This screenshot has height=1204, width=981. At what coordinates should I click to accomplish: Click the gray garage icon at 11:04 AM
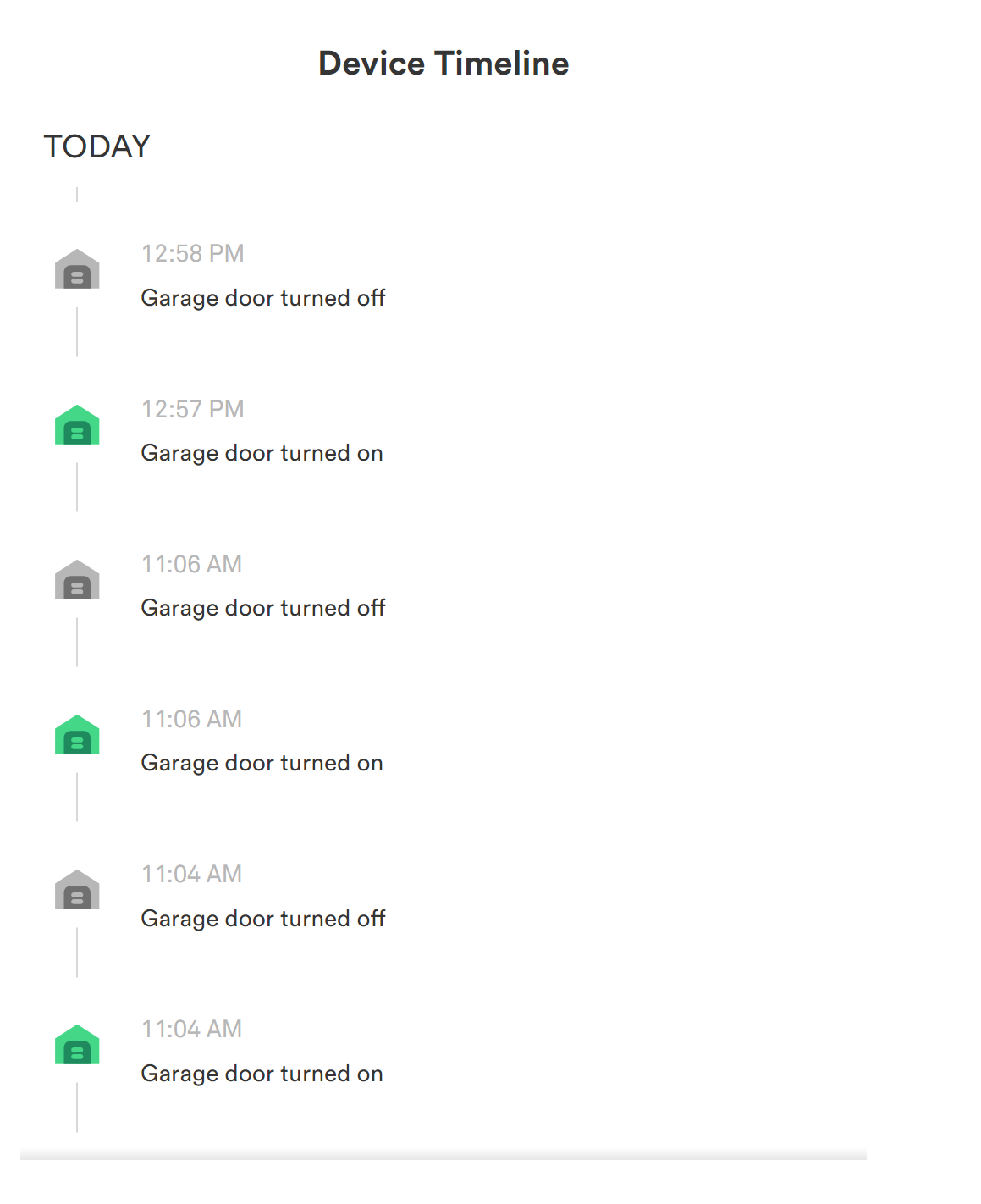[77, 890]
